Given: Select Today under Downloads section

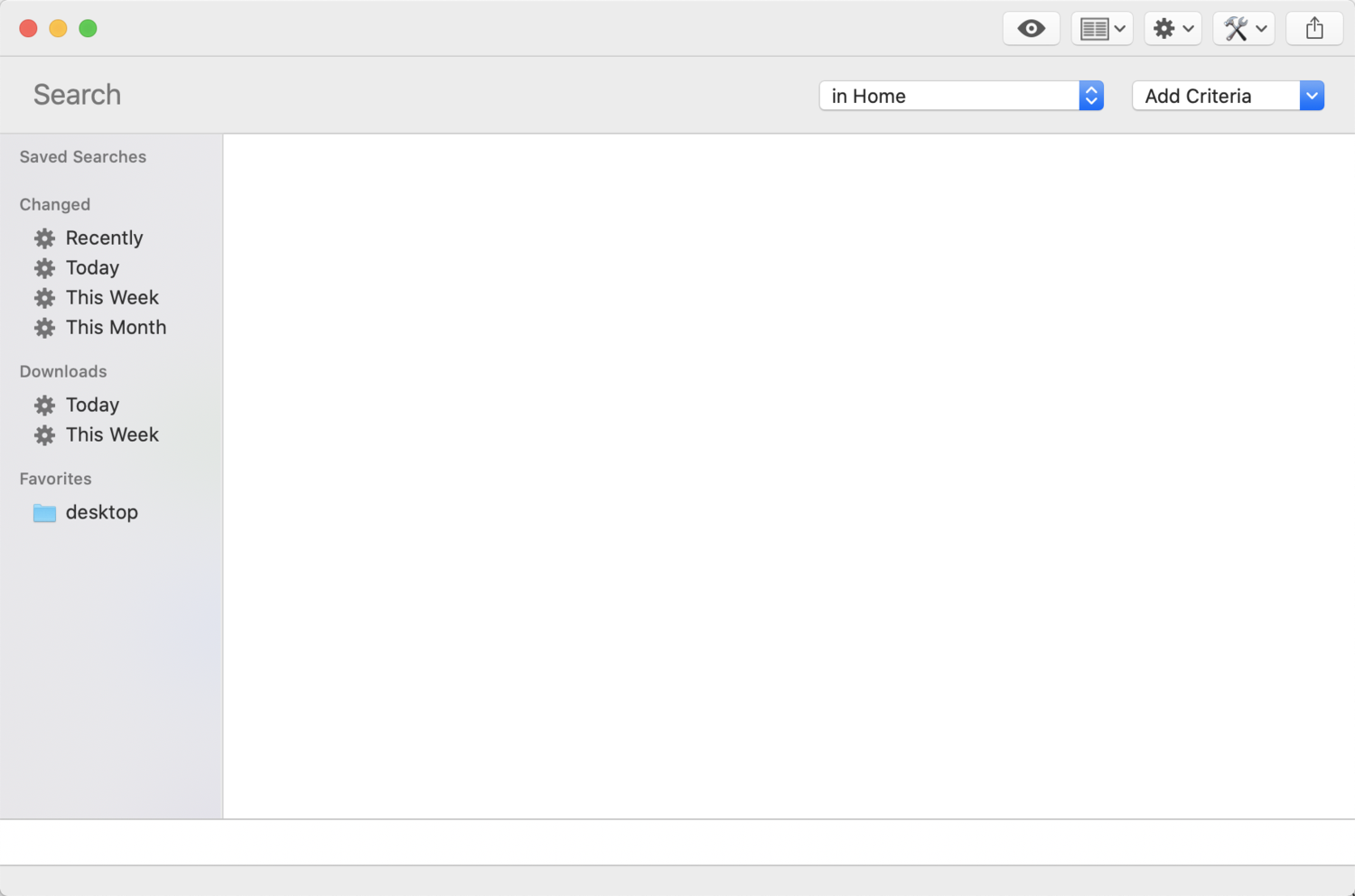Looking at the screenshot, I should coord(92,406).
